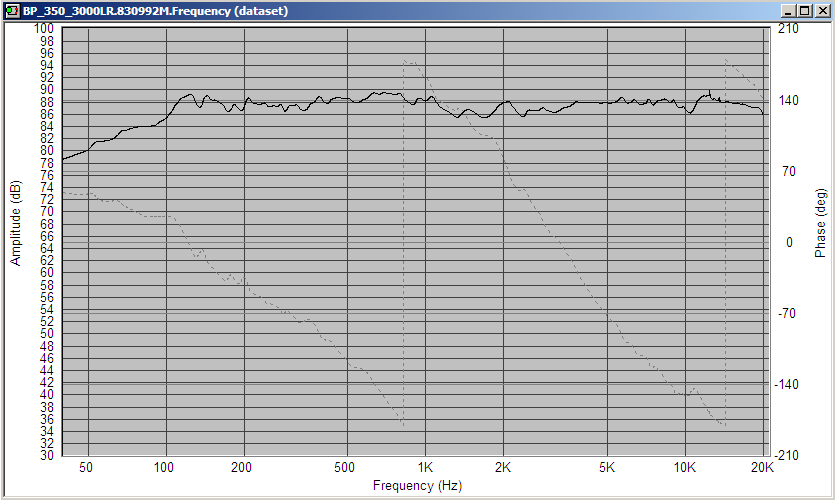Click the 210 phase tick label
The width and height of the screenshot is (835, 500).
coord(788,29)
